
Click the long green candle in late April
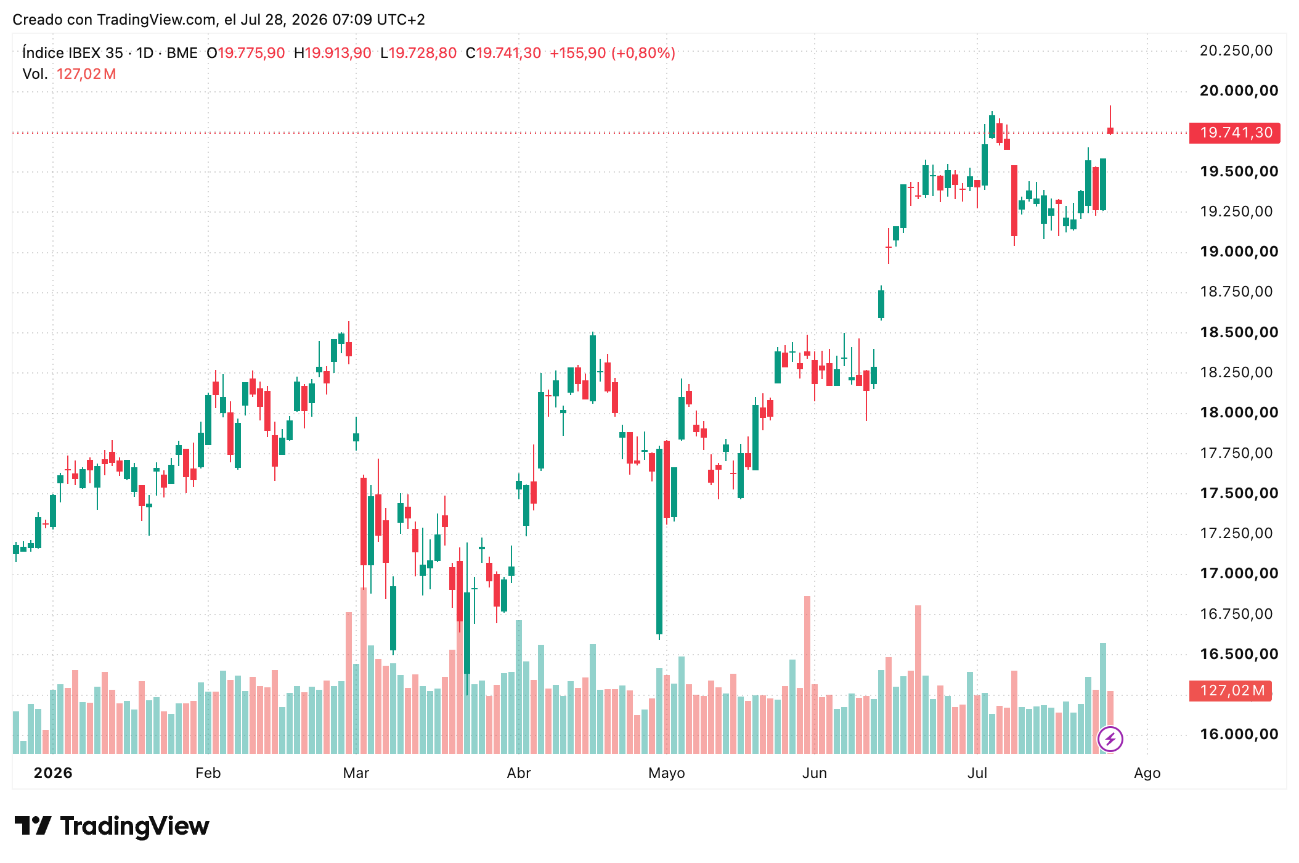tap(659, 541)
